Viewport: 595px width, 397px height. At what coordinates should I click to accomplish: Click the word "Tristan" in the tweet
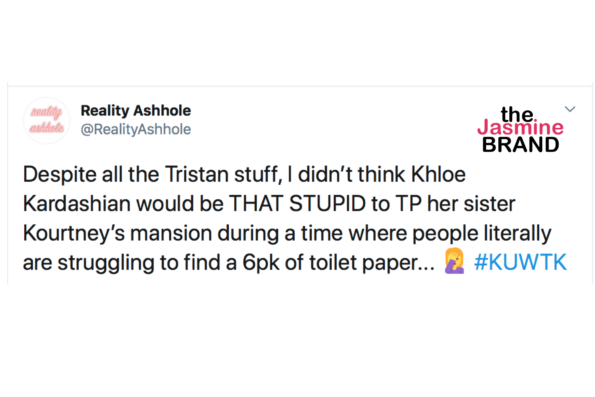tap(197, 175)
